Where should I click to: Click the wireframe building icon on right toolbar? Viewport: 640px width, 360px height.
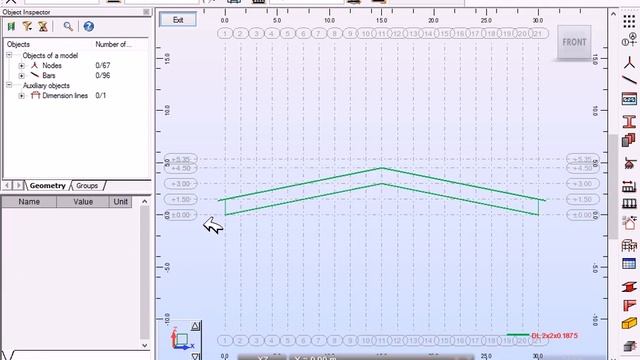pos(629,245)
